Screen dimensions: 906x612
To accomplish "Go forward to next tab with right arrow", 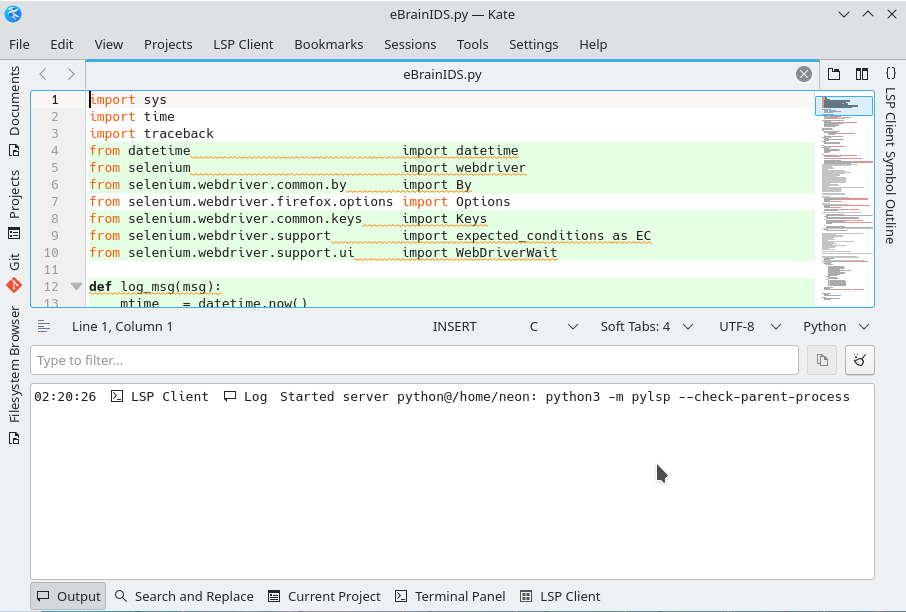I will 70,74.
